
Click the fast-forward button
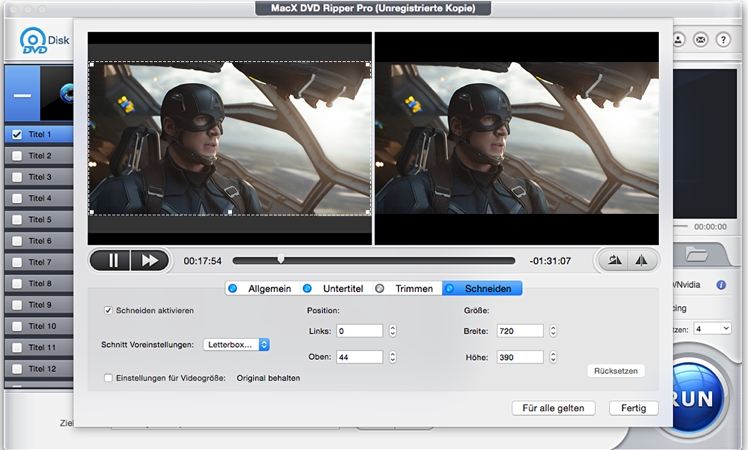tap(150, 260)
